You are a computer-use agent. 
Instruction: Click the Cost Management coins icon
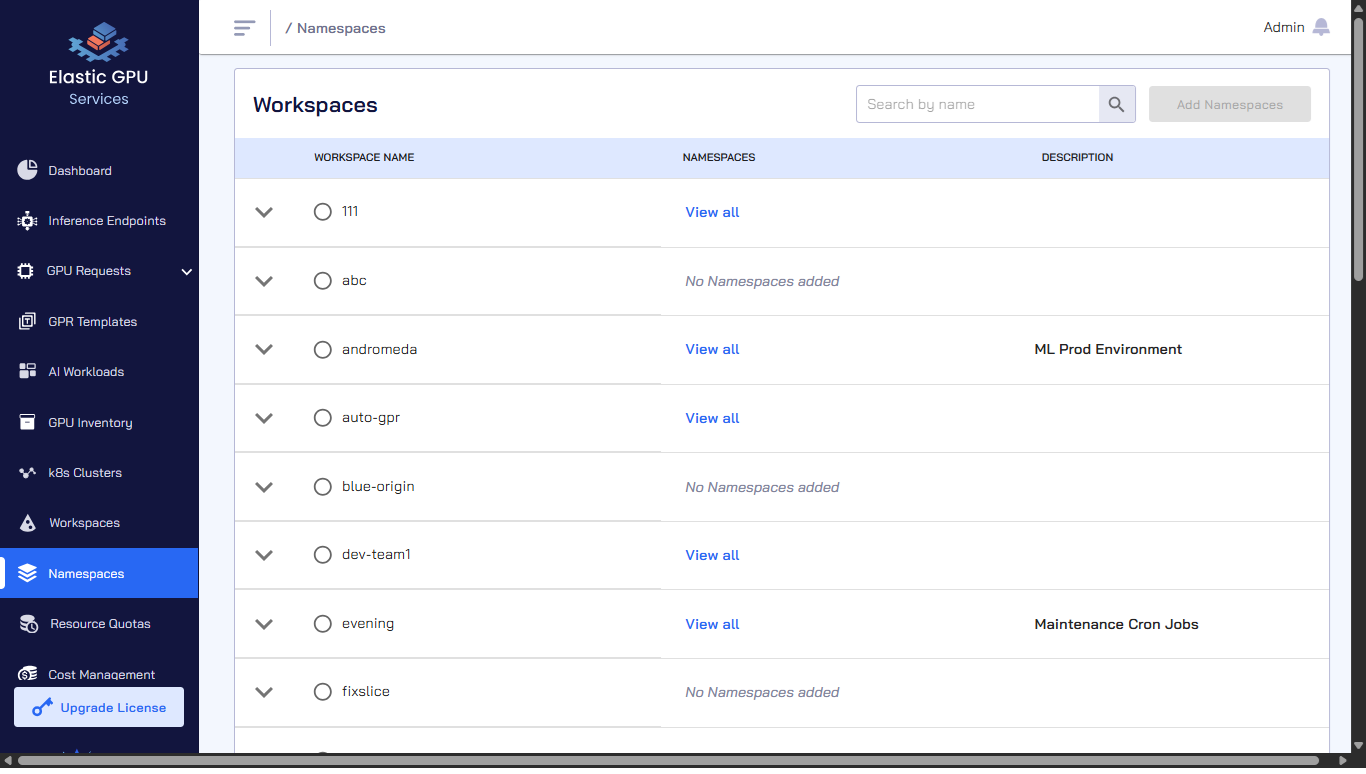point(28,674)
